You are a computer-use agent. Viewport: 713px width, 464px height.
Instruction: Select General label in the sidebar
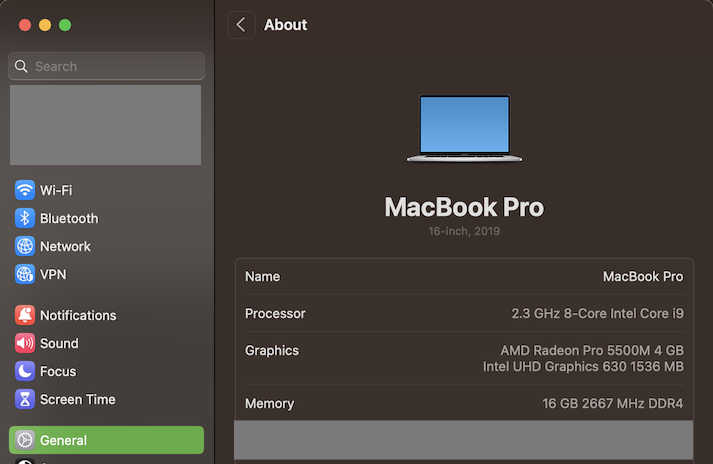(x=63, y=440)
